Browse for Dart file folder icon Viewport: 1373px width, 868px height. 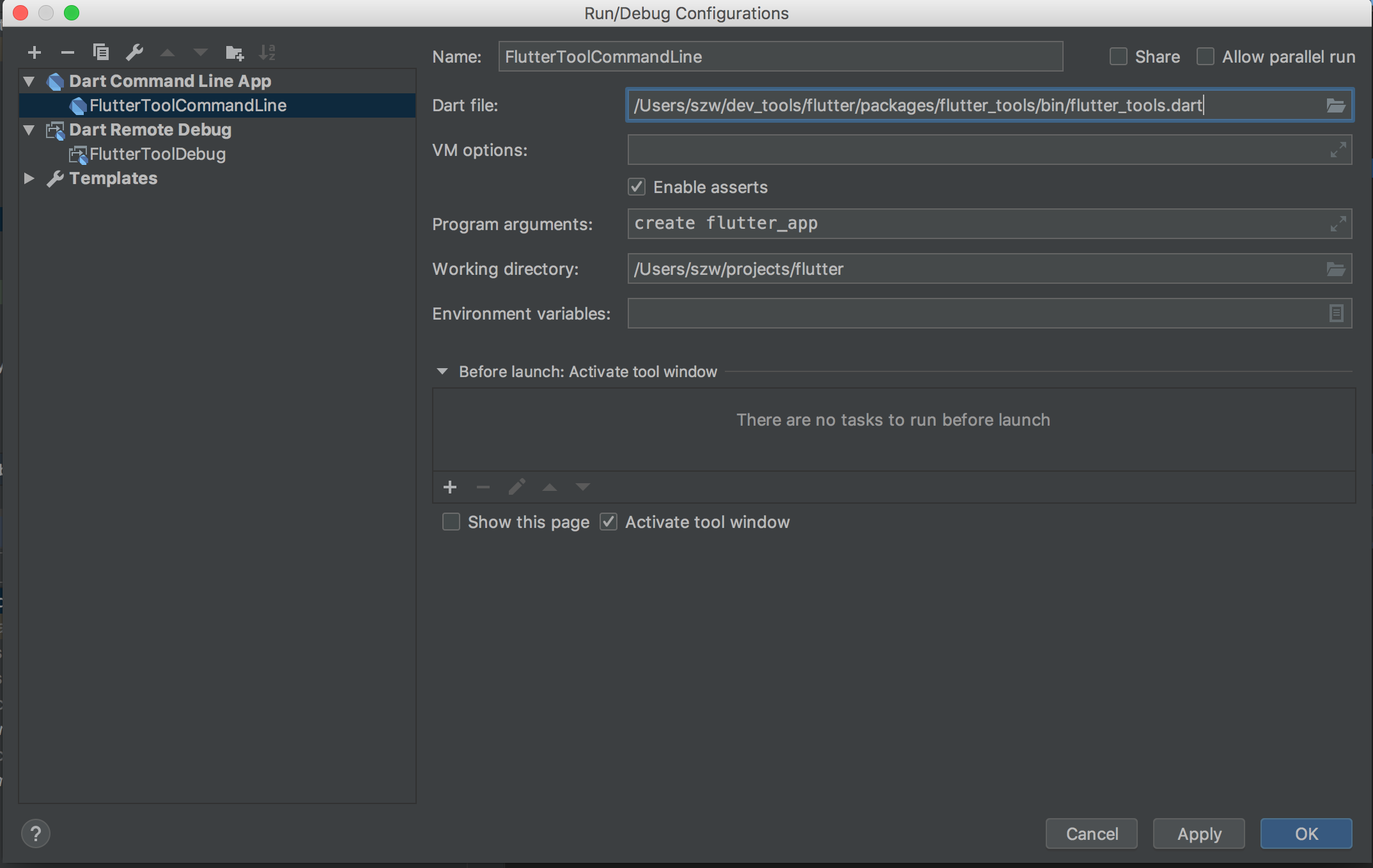[1336, 105]
